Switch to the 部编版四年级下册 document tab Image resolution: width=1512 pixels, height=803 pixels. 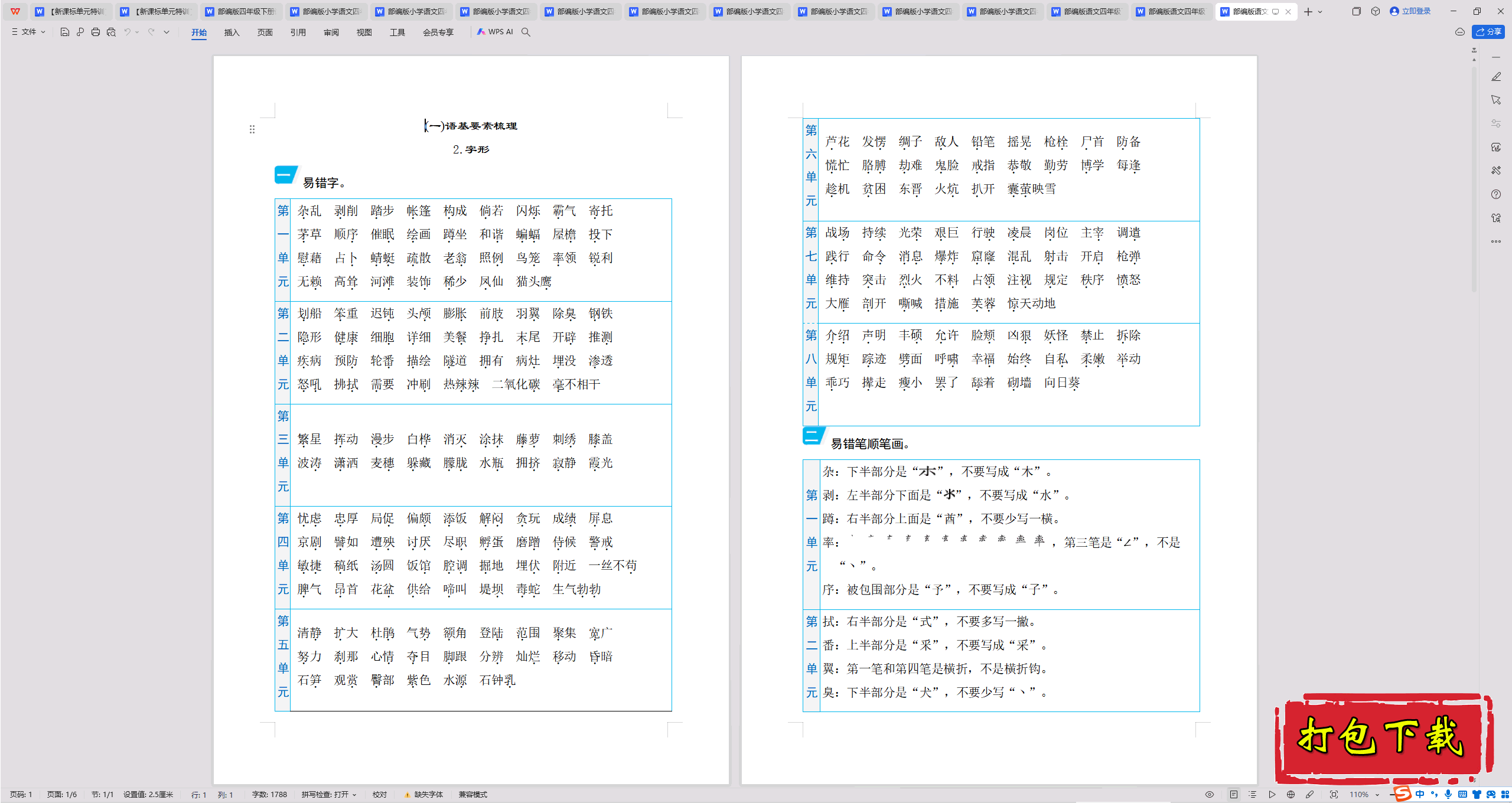point(241,11)
